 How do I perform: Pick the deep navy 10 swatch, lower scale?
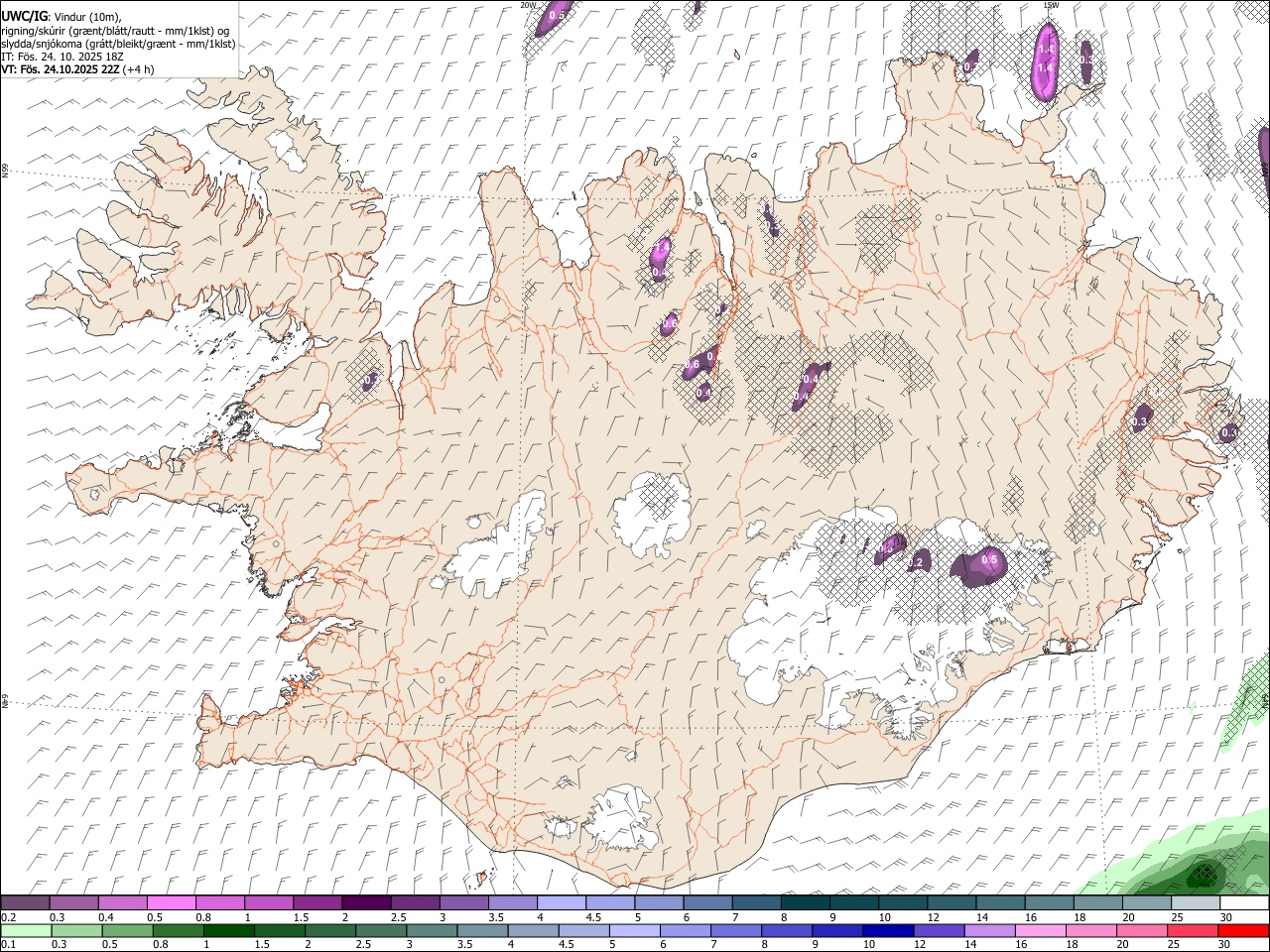(888, 930)
